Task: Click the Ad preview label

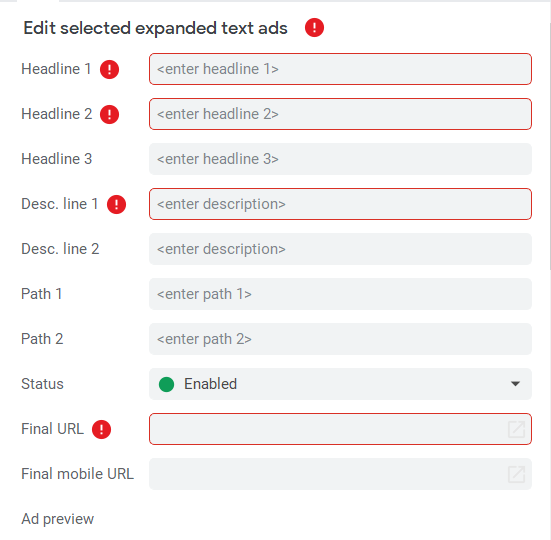Action: [58, 519]
